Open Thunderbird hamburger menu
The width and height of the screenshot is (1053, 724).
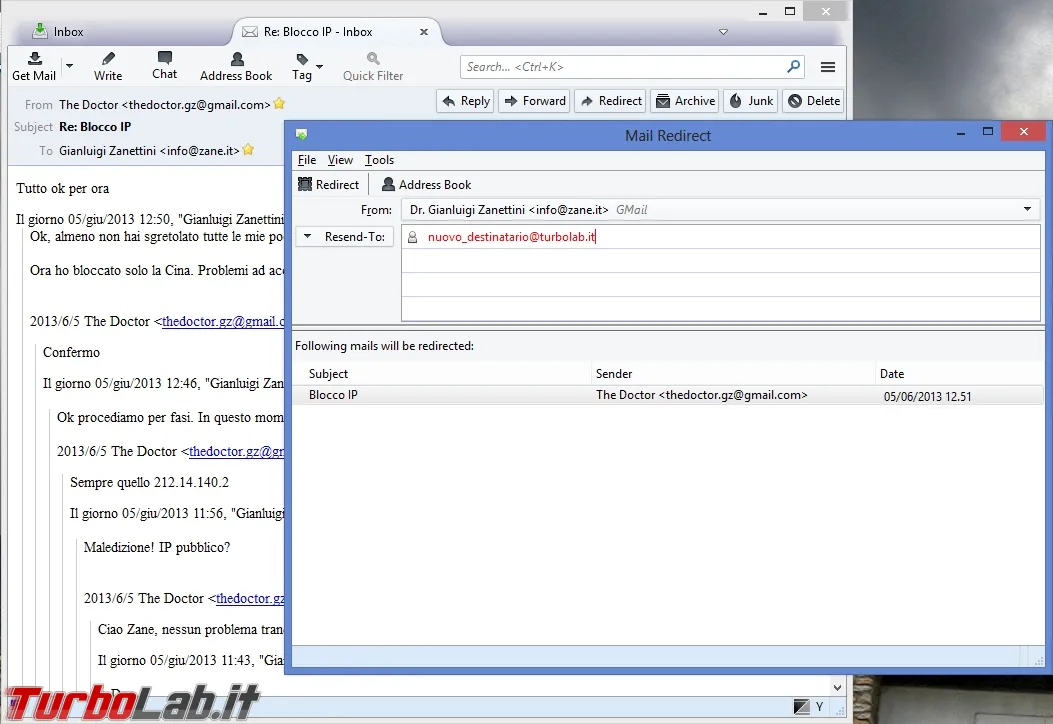[x=827, y=66]
